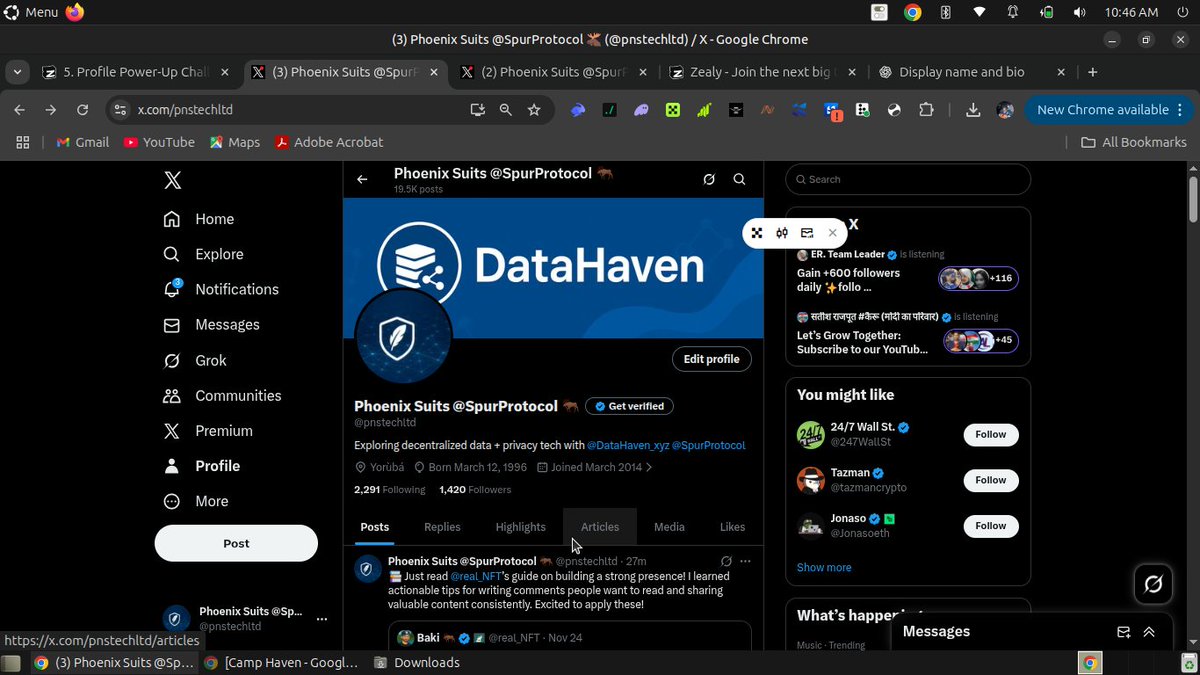Follow 24/7 Wall St.
Viewport: 1200px width, 675px height.
pos(991,435)
